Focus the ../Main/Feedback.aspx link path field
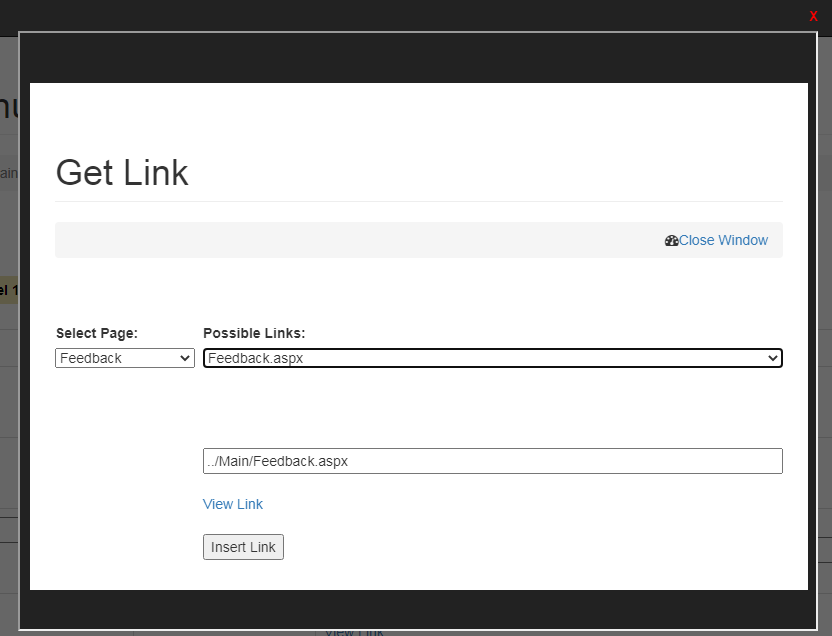This screenshot has width=832, height=636. (x=492, y=461)
